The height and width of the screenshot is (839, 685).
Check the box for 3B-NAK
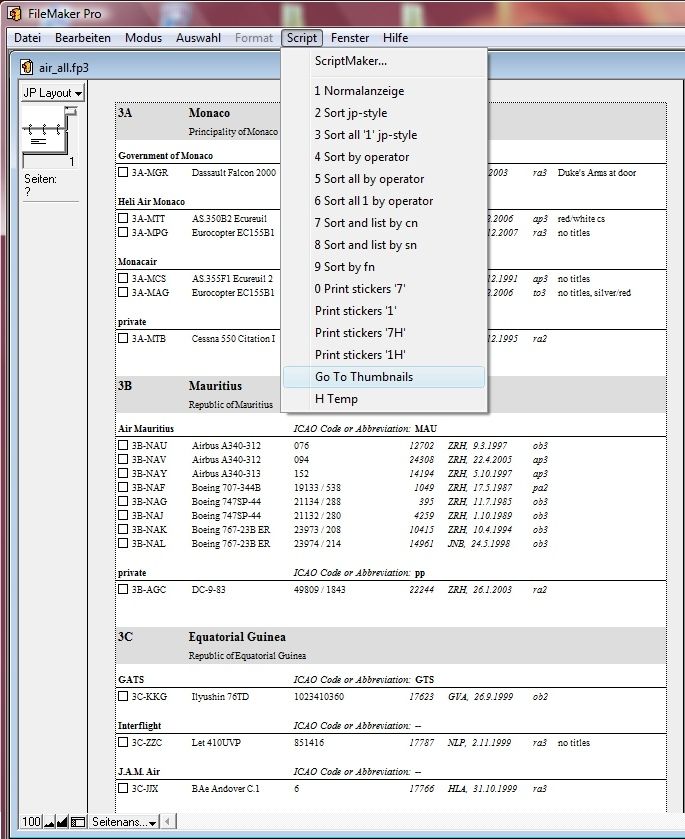(123, 529)
